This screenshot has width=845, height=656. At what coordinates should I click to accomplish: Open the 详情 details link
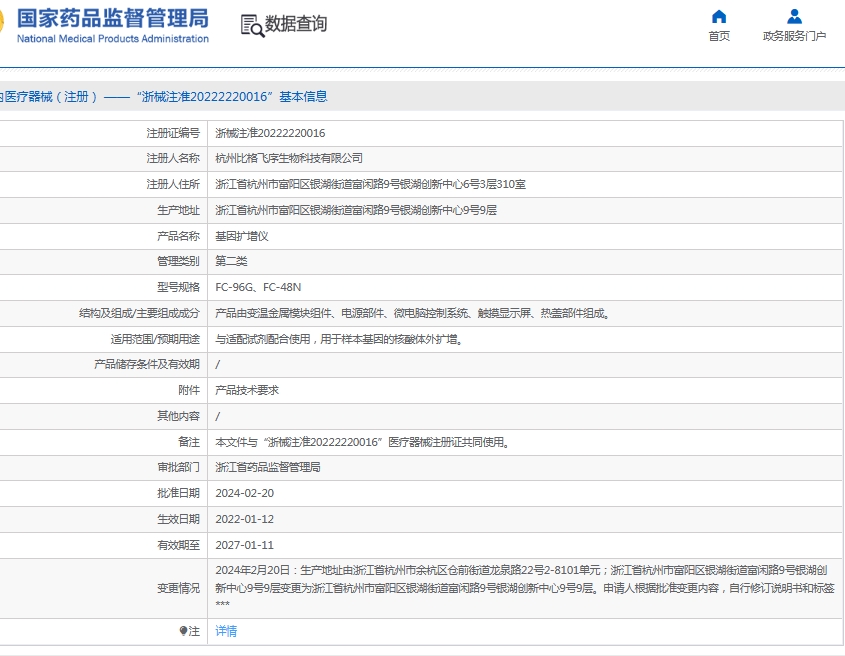226,631
